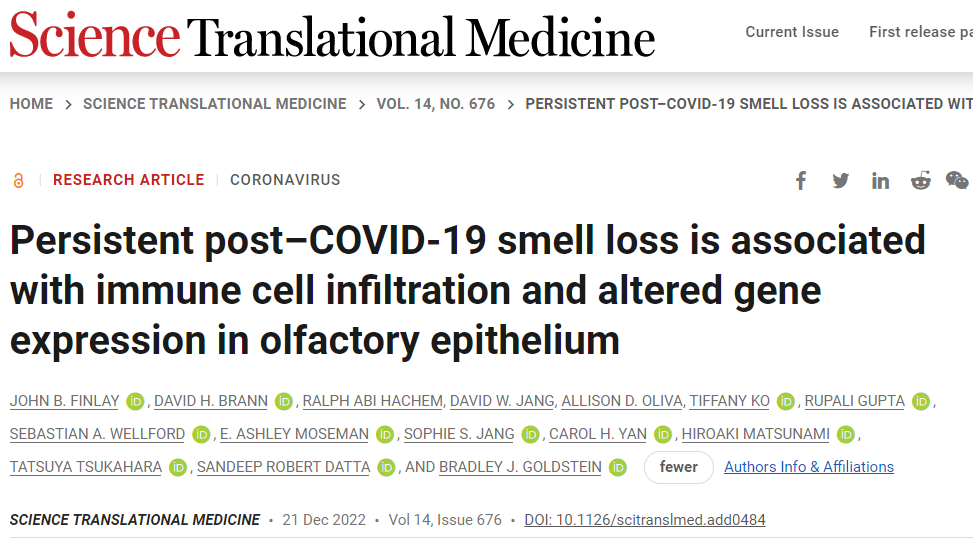The image size is (973, 539).
Task: Click the open access lock icon
Action: pyautogui.click(x=19, y=180)
